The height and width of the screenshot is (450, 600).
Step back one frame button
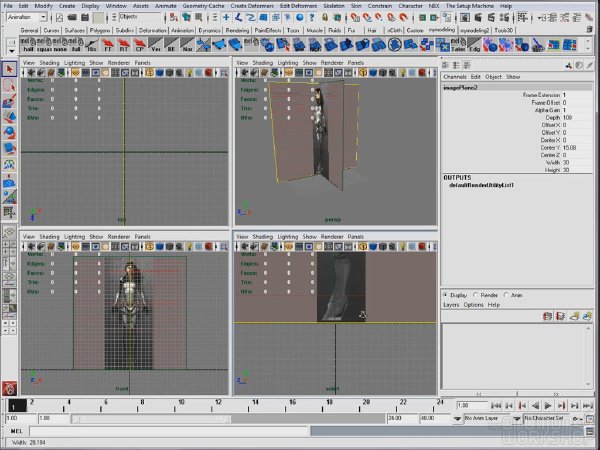tap(509, 406)
